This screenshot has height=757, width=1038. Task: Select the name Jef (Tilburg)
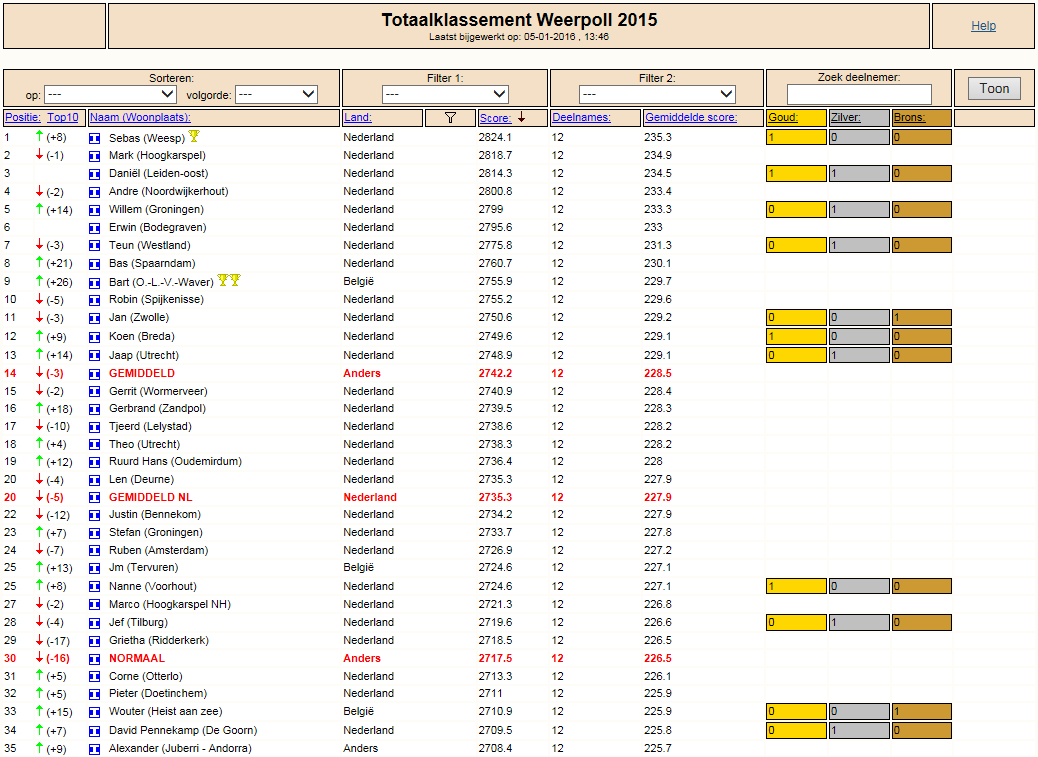tap(138, 623)
